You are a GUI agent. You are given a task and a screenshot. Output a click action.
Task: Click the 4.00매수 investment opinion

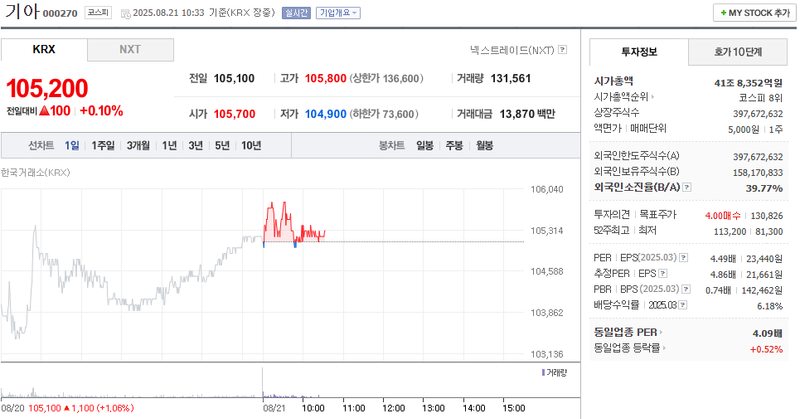pyautogui.click(x=722, y=216)
